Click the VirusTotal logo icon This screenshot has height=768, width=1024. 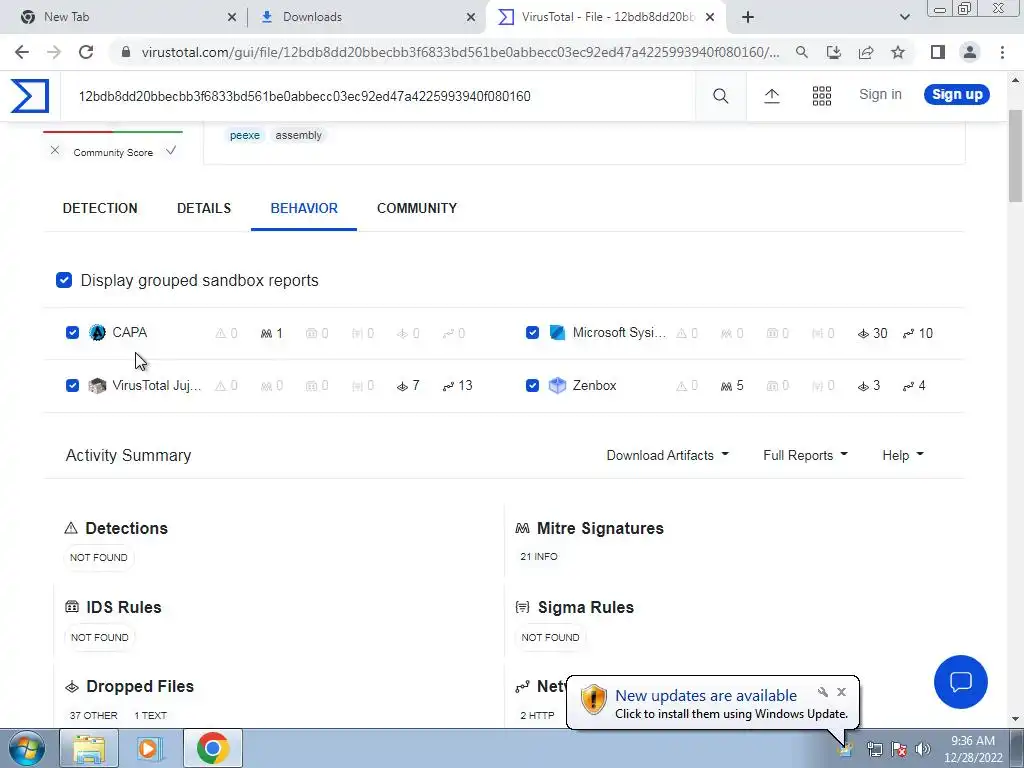tap(29, 96)
